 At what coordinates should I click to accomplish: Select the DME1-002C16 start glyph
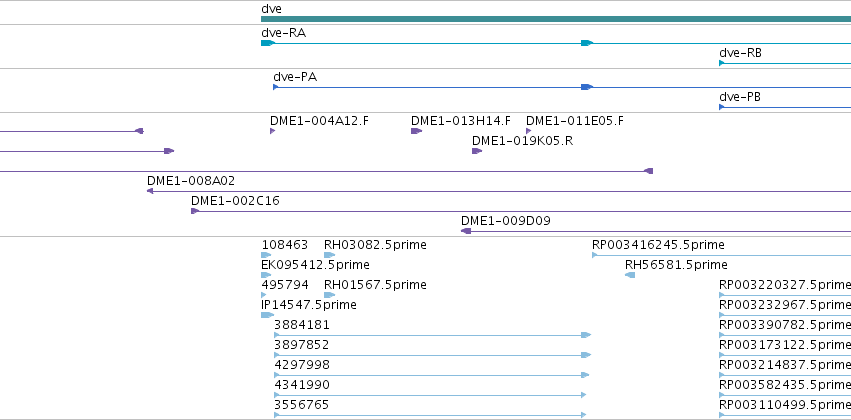[195, 211]
